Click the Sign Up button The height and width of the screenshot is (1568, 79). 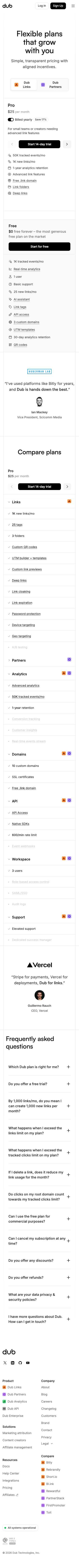58,5
